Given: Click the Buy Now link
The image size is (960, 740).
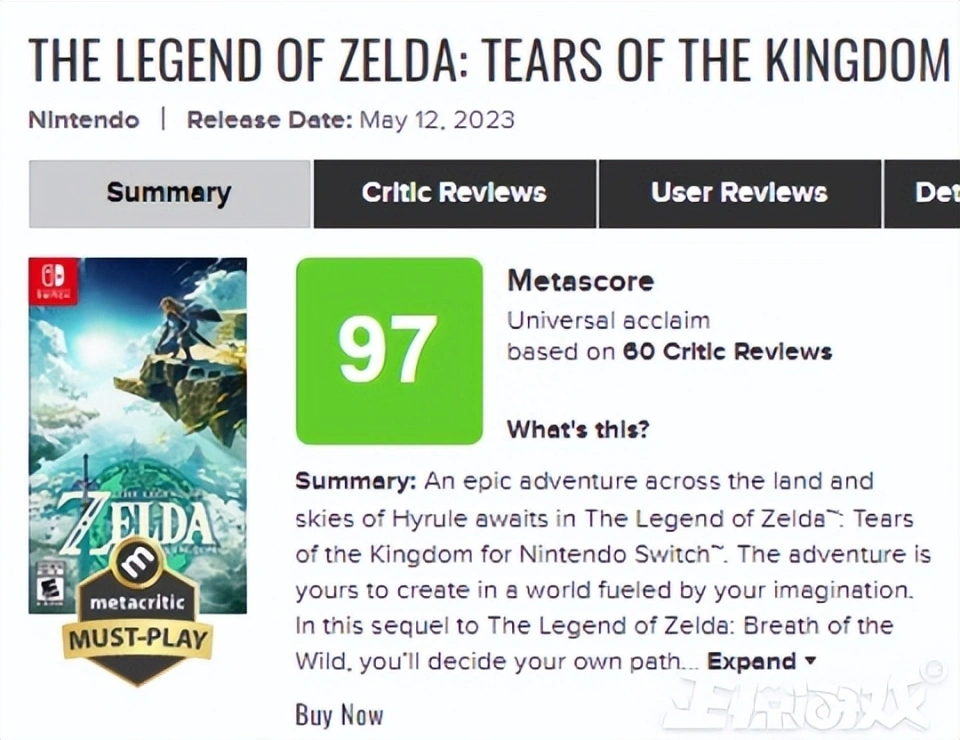Looking at the screenshot, I should click(339, 714).
